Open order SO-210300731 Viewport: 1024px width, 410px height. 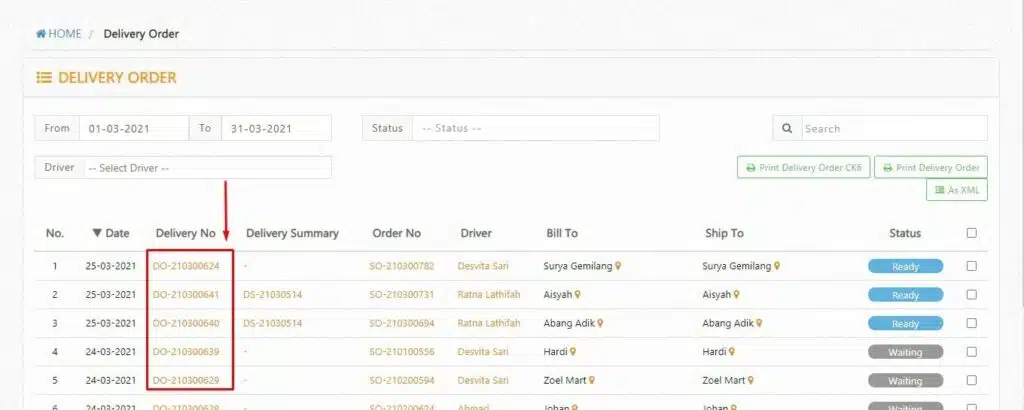point(402,294)
